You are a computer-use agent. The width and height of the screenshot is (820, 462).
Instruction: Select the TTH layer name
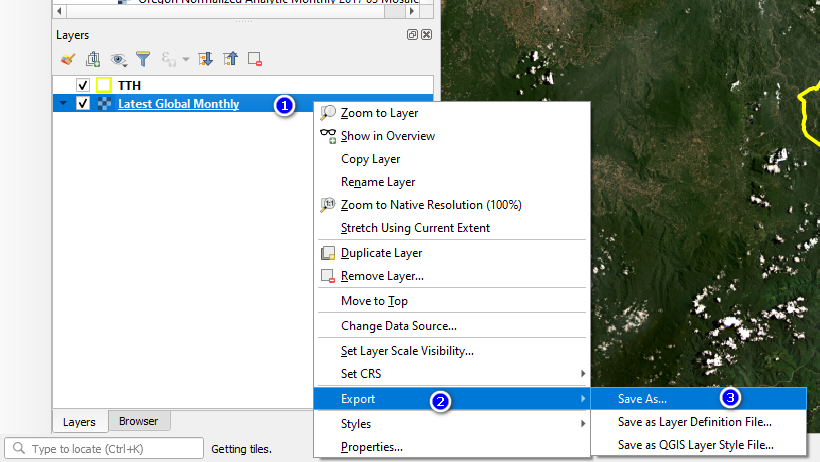(129, 85)
